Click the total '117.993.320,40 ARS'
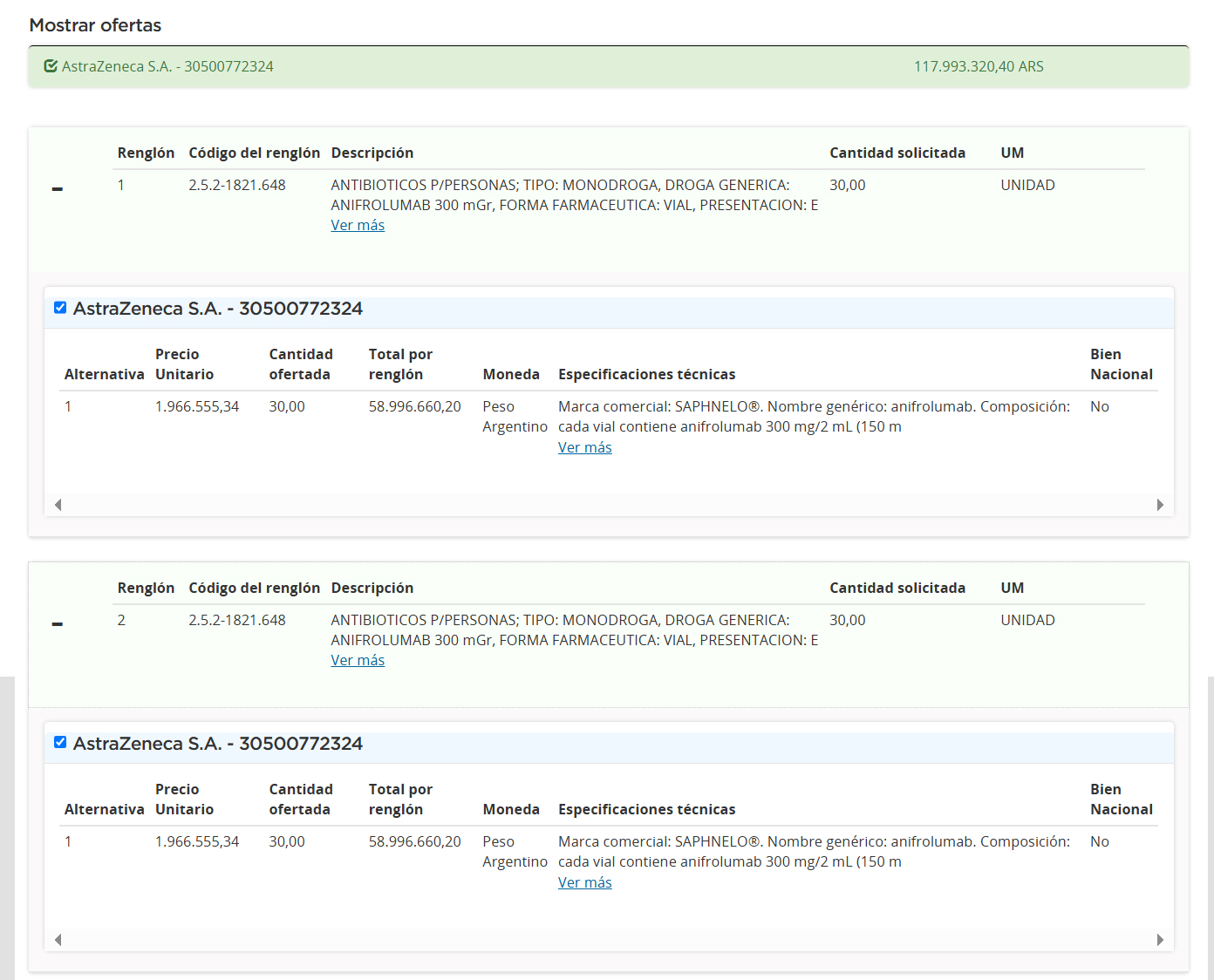 (x=979, y=66)
